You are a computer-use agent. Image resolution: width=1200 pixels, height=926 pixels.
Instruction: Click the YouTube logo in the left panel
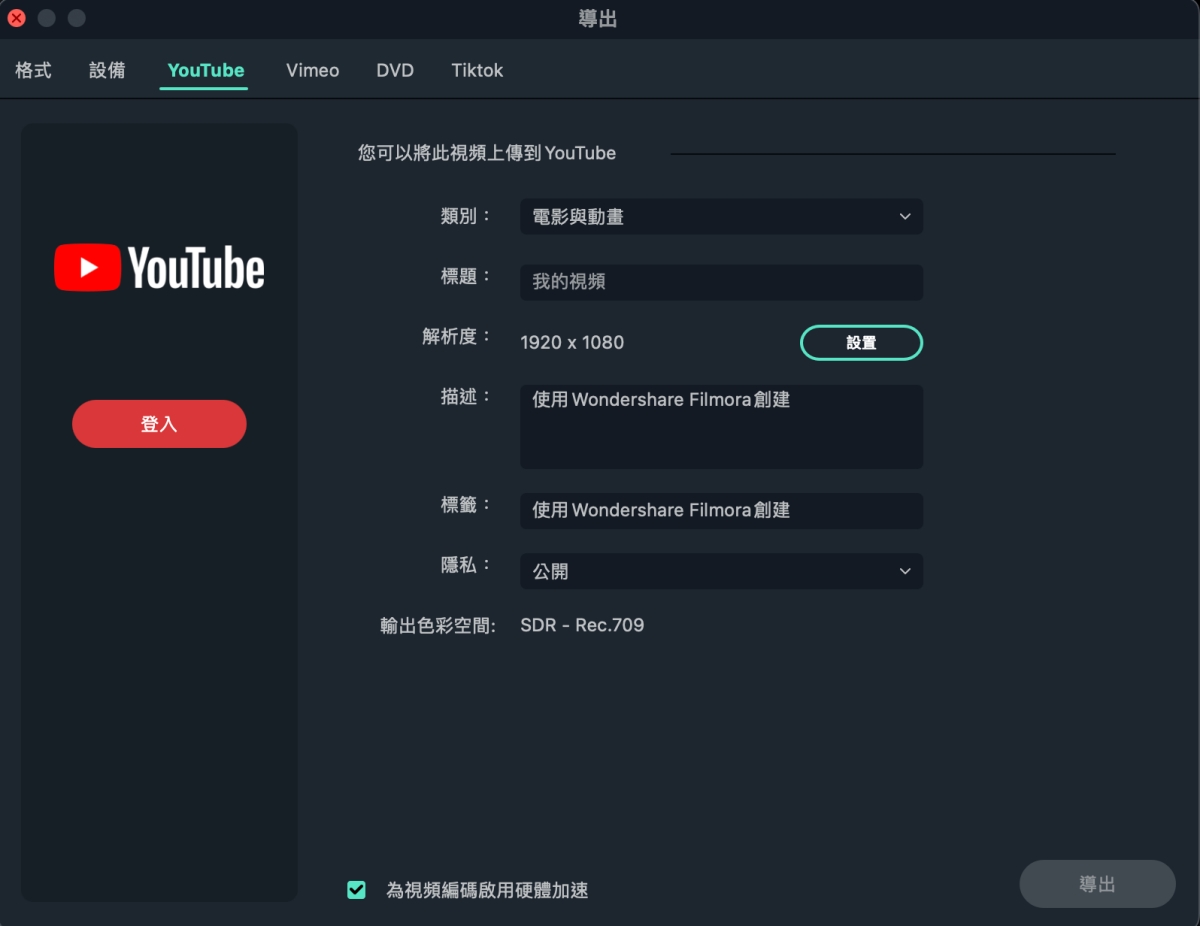point(159,268)
